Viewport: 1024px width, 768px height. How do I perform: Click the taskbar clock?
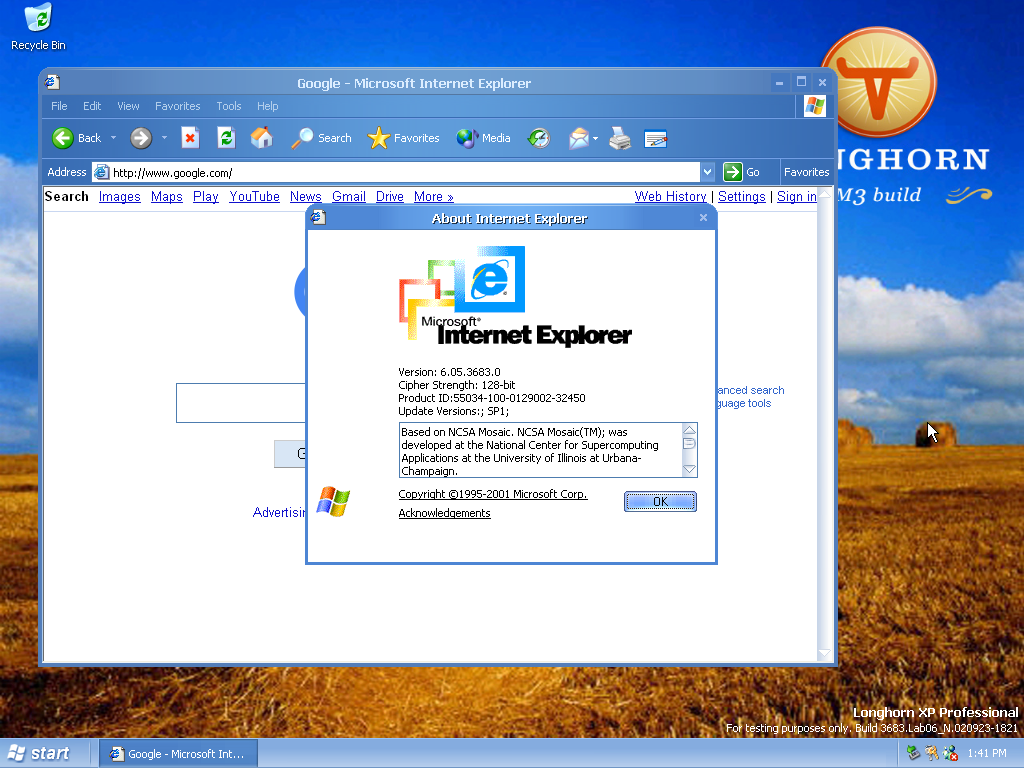[x=987, y=753]
